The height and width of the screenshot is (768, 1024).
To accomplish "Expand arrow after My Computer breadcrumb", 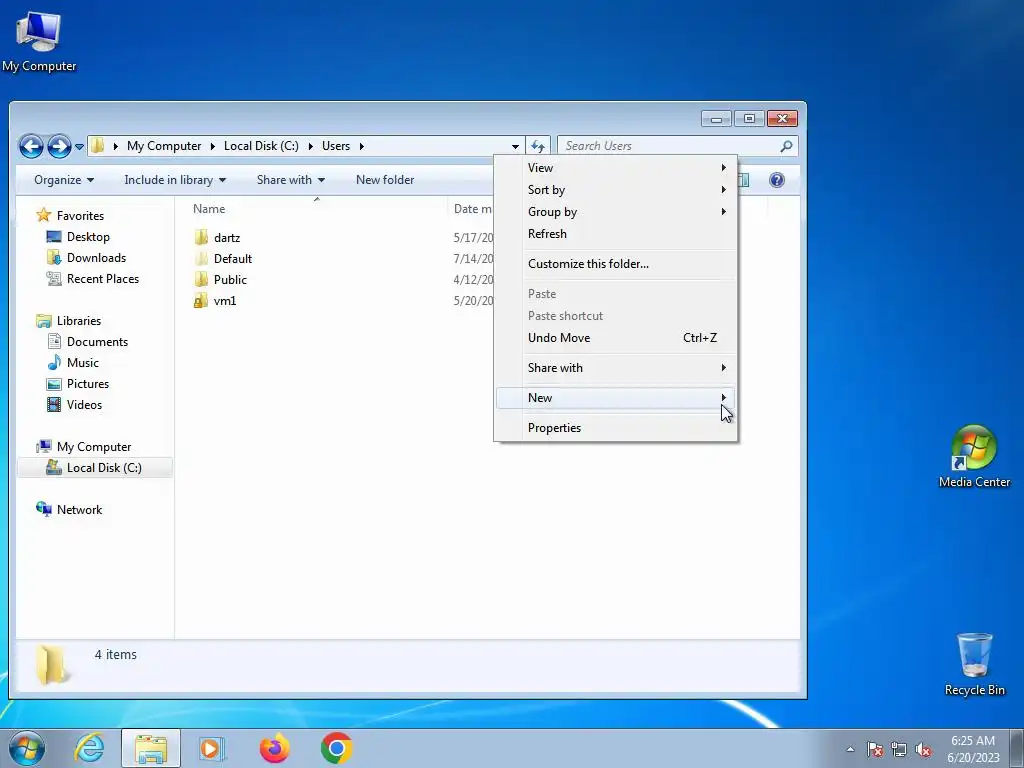I will coord(212,146).
